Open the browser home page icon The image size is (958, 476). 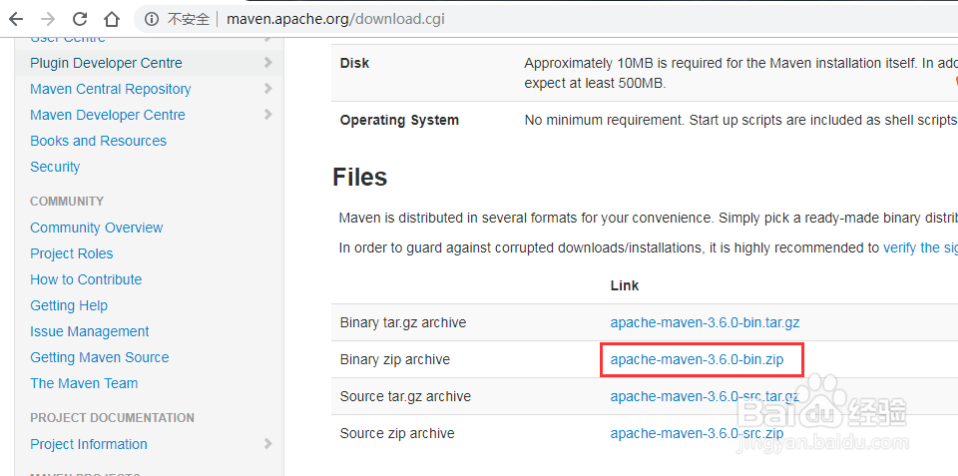[x=111, y=20]
